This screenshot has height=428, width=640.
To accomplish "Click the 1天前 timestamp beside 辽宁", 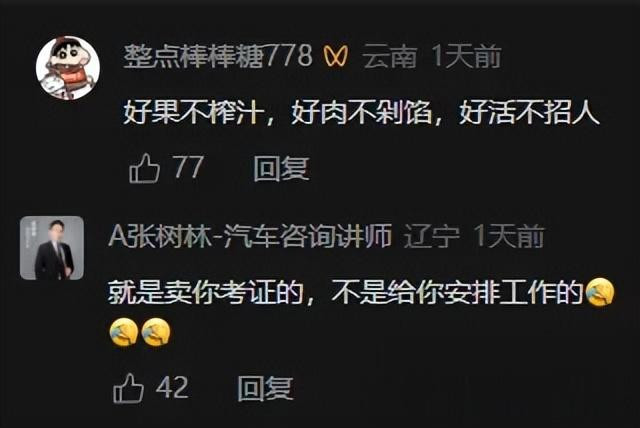I will (509, 236).
